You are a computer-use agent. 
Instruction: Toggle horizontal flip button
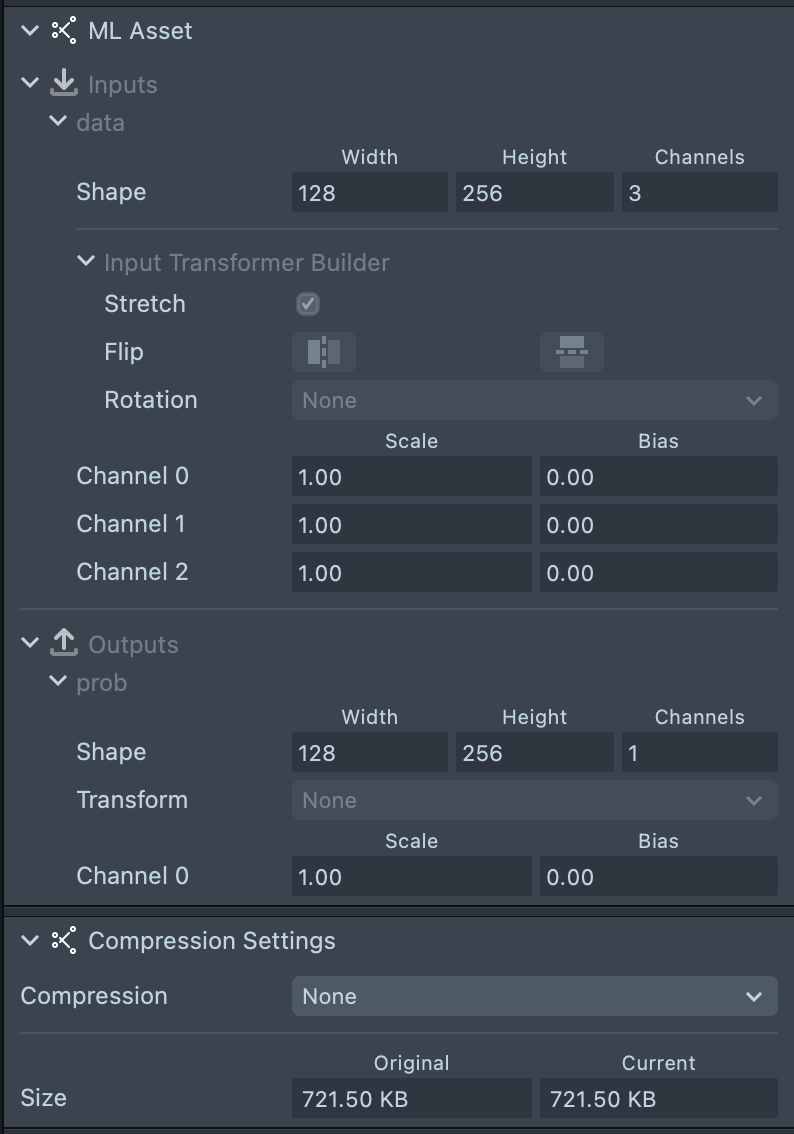[324, 352]
